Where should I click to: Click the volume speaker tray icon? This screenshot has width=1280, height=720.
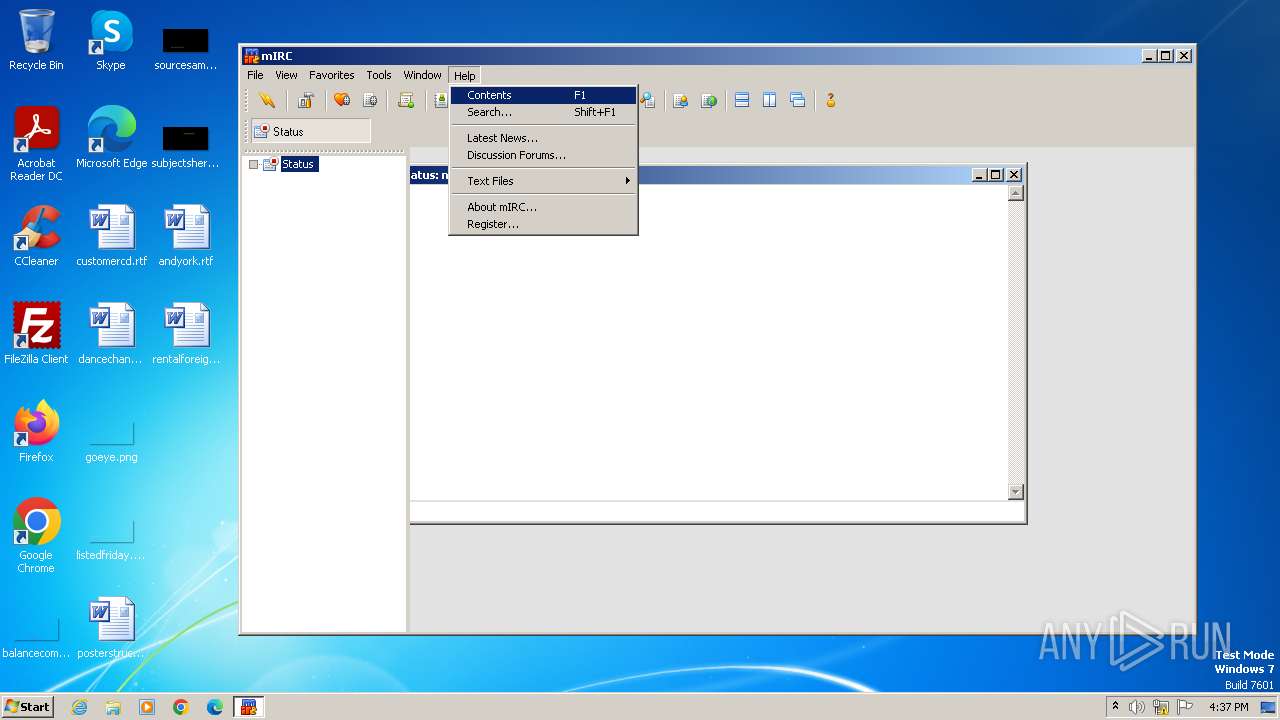click(x=1137, y=707)
